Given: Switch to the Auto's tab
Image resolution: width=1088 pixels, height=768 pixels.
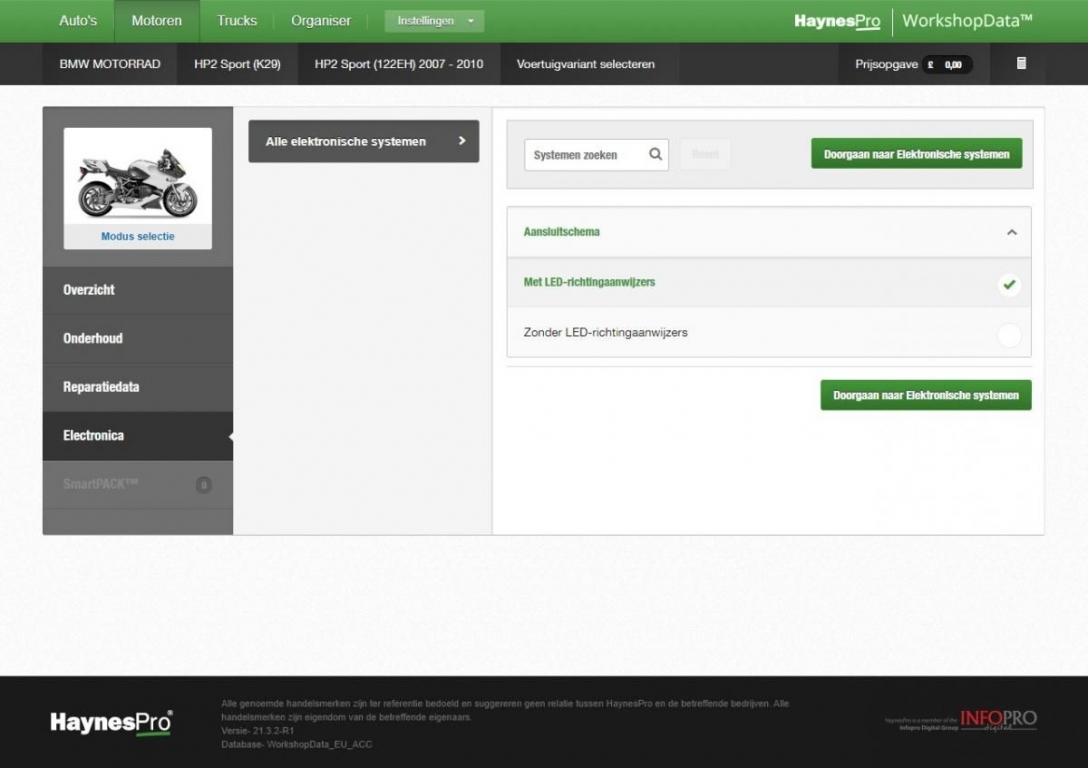Looking at the screenshot, I should click(x=78, y=21).
